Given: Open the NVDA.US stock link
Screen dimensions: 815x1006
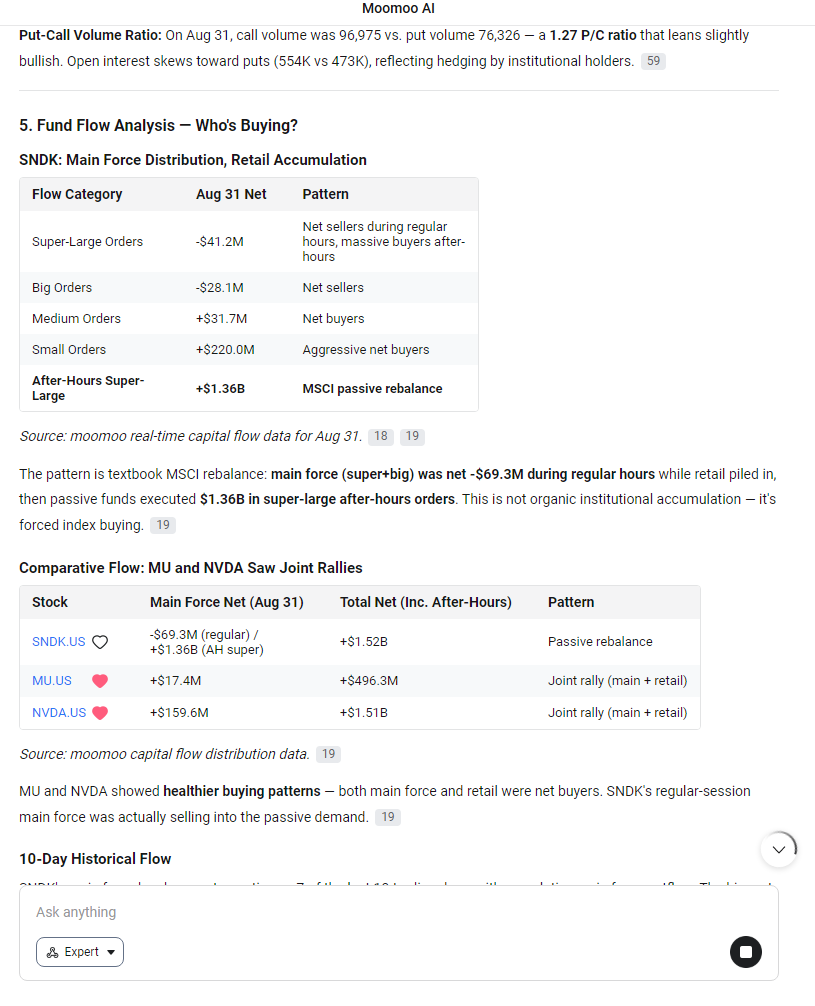Looking at the screenshot, I should pyautogui.click(x=59, y=713).
